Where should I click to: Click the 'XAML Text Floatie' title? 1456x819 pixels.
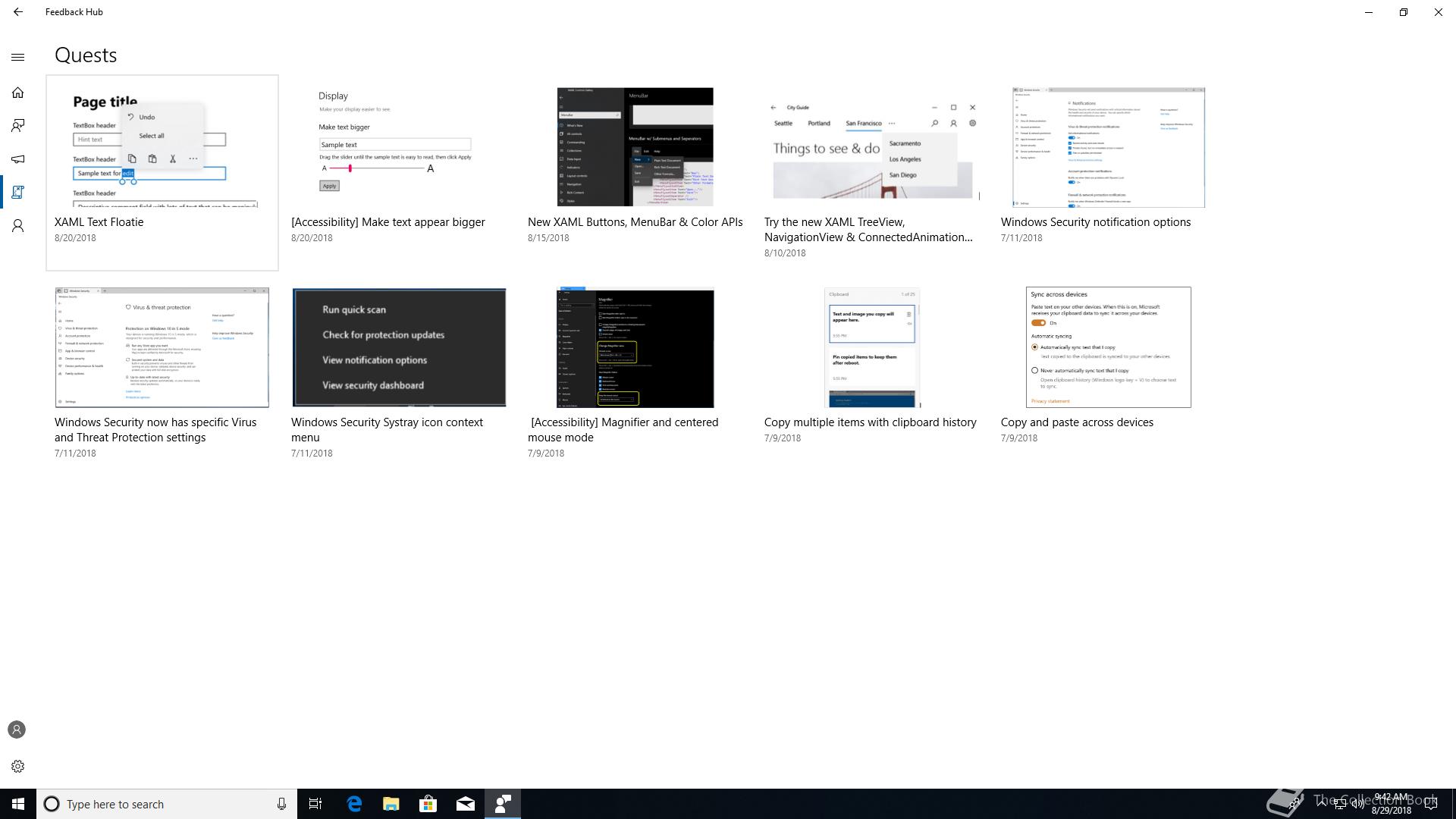[x=99, y=222]
